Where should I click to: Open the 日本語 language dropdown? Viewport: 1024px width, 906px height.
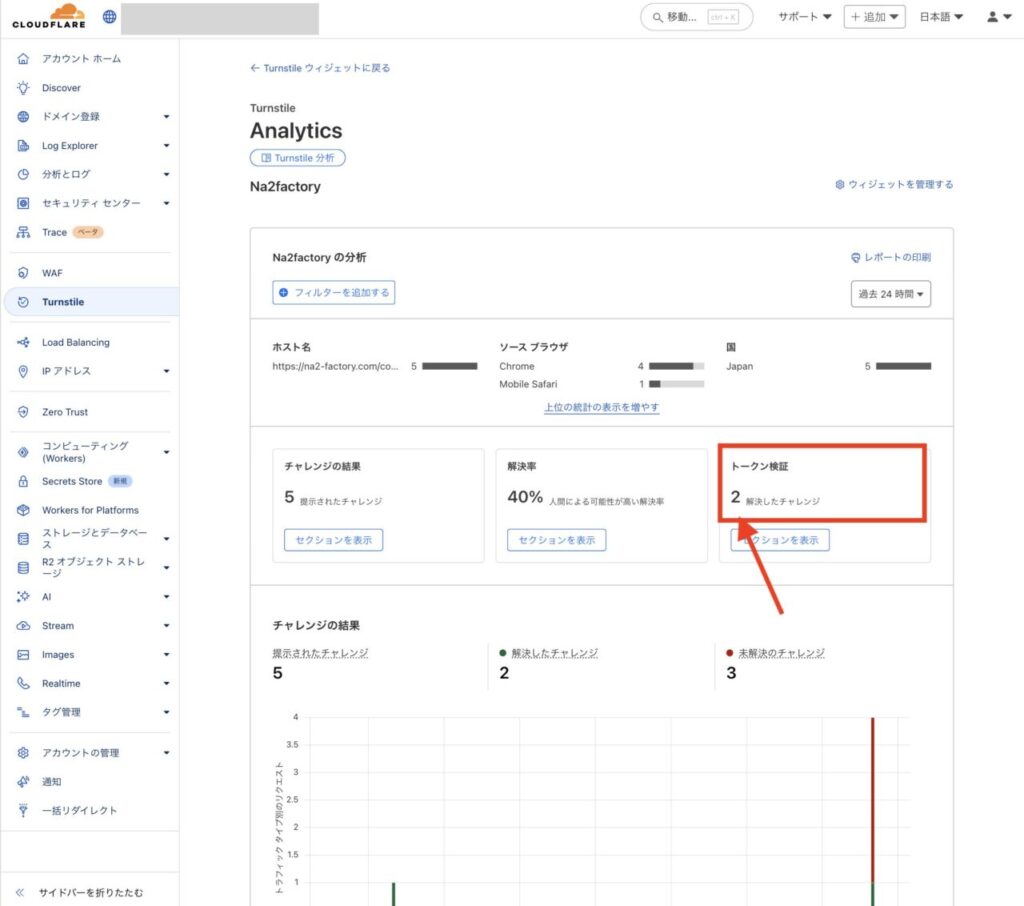941,17
